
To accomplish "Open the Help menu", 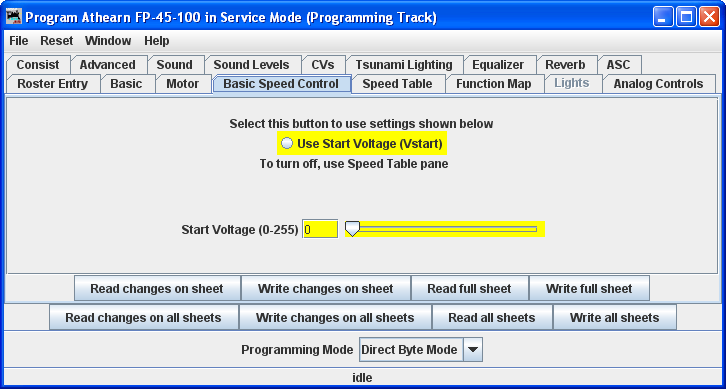I will [156, 41].
